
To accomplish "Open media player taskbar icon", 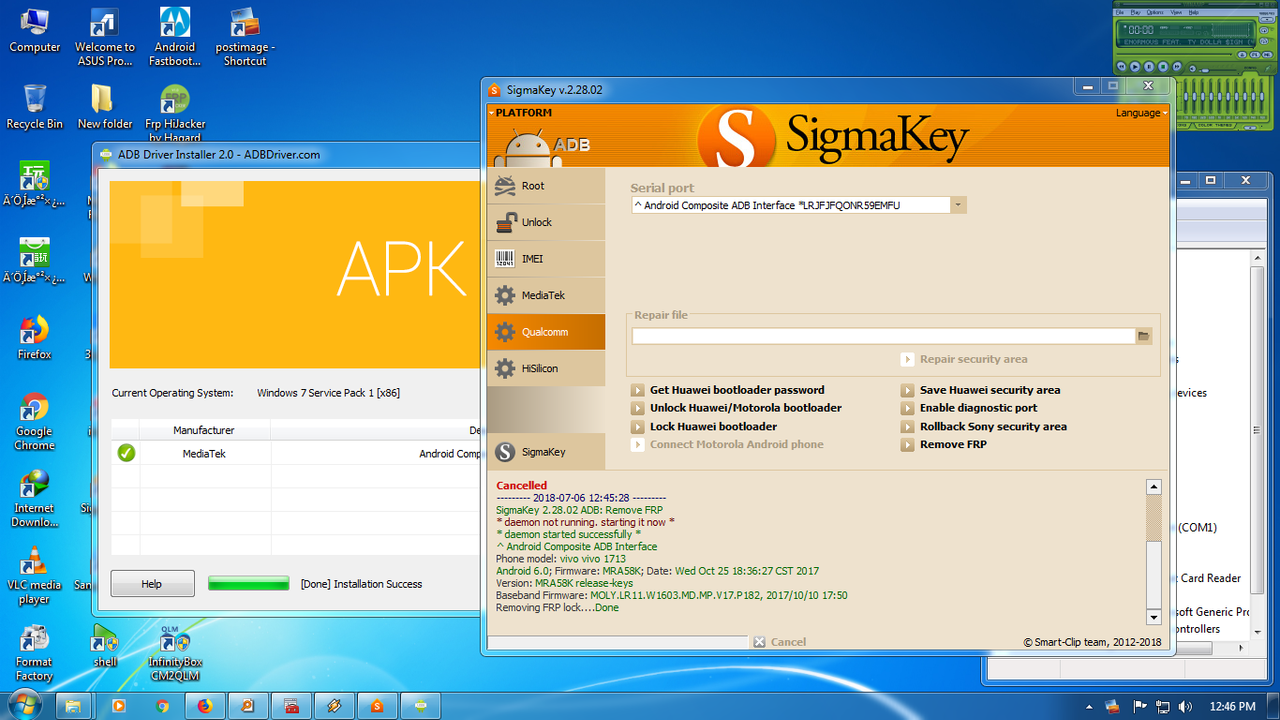I will [x=119, y=706].
